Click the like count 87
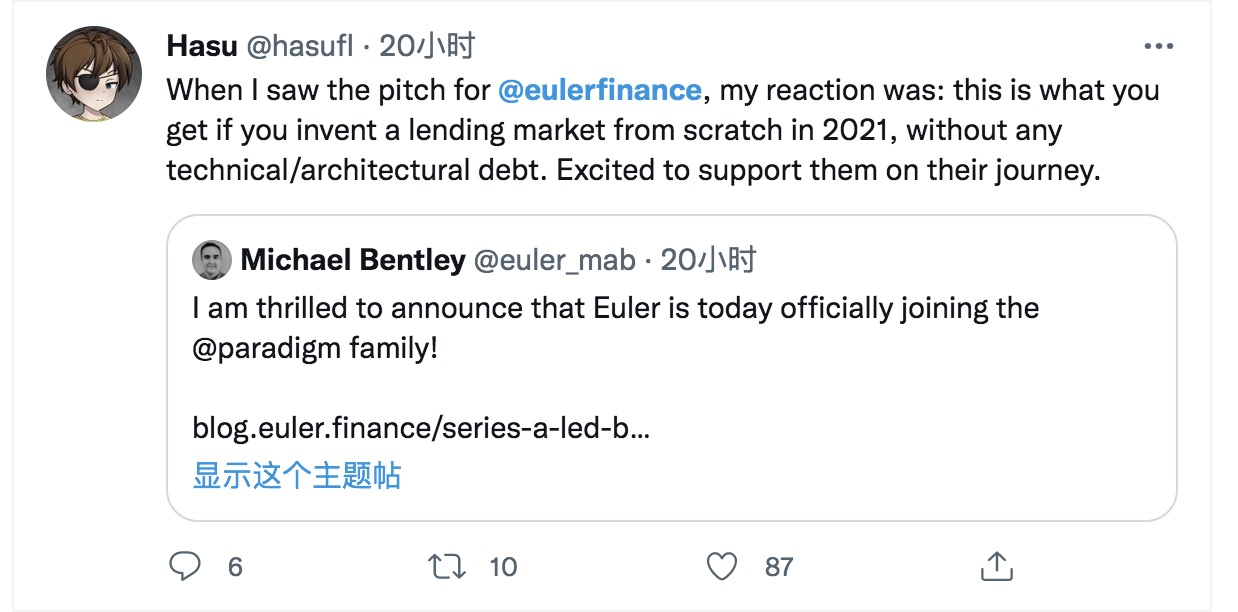 (779, 567)
